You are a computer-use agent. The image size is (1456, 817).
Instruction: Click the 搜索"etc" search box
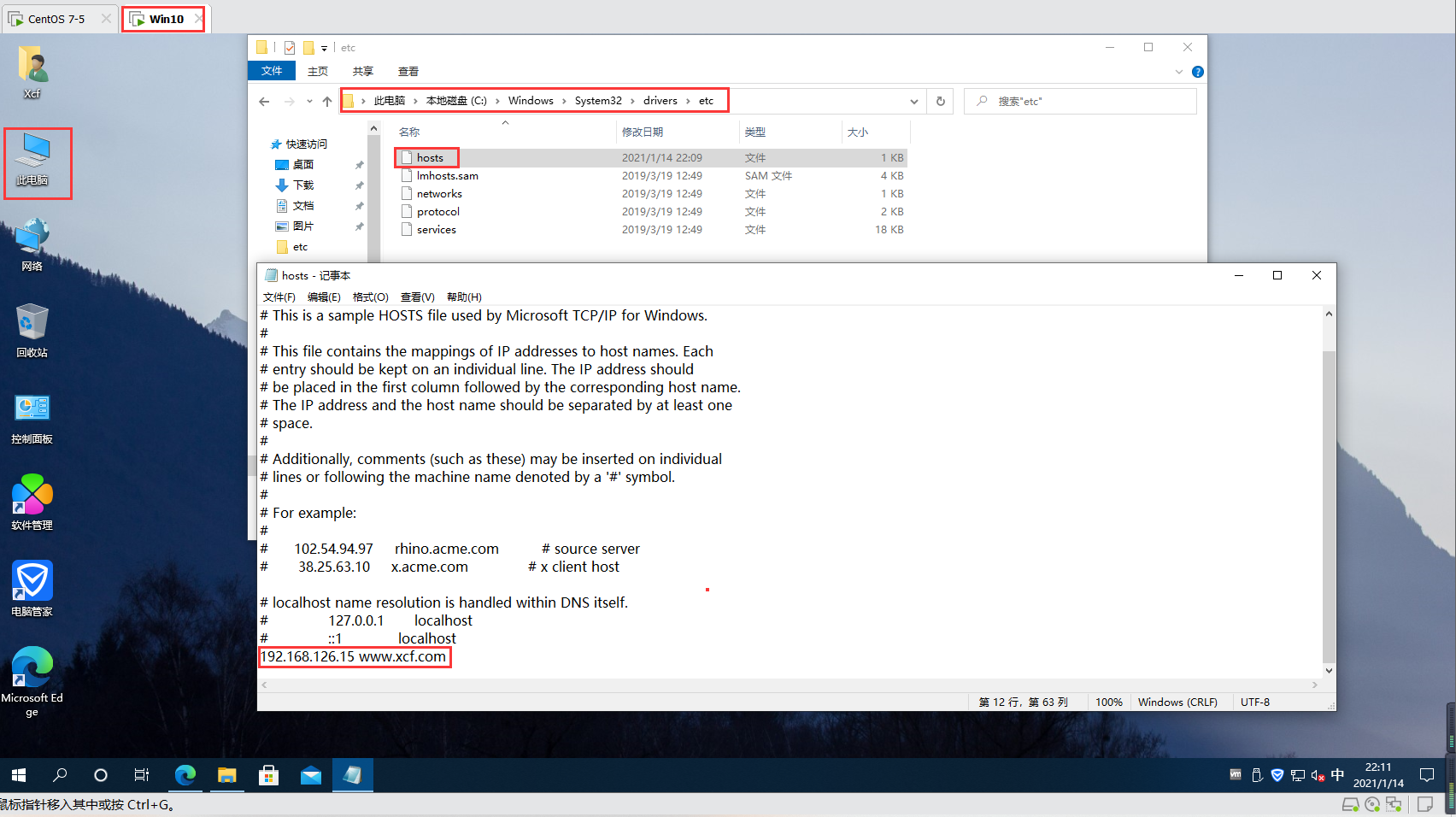point(1080,101)
